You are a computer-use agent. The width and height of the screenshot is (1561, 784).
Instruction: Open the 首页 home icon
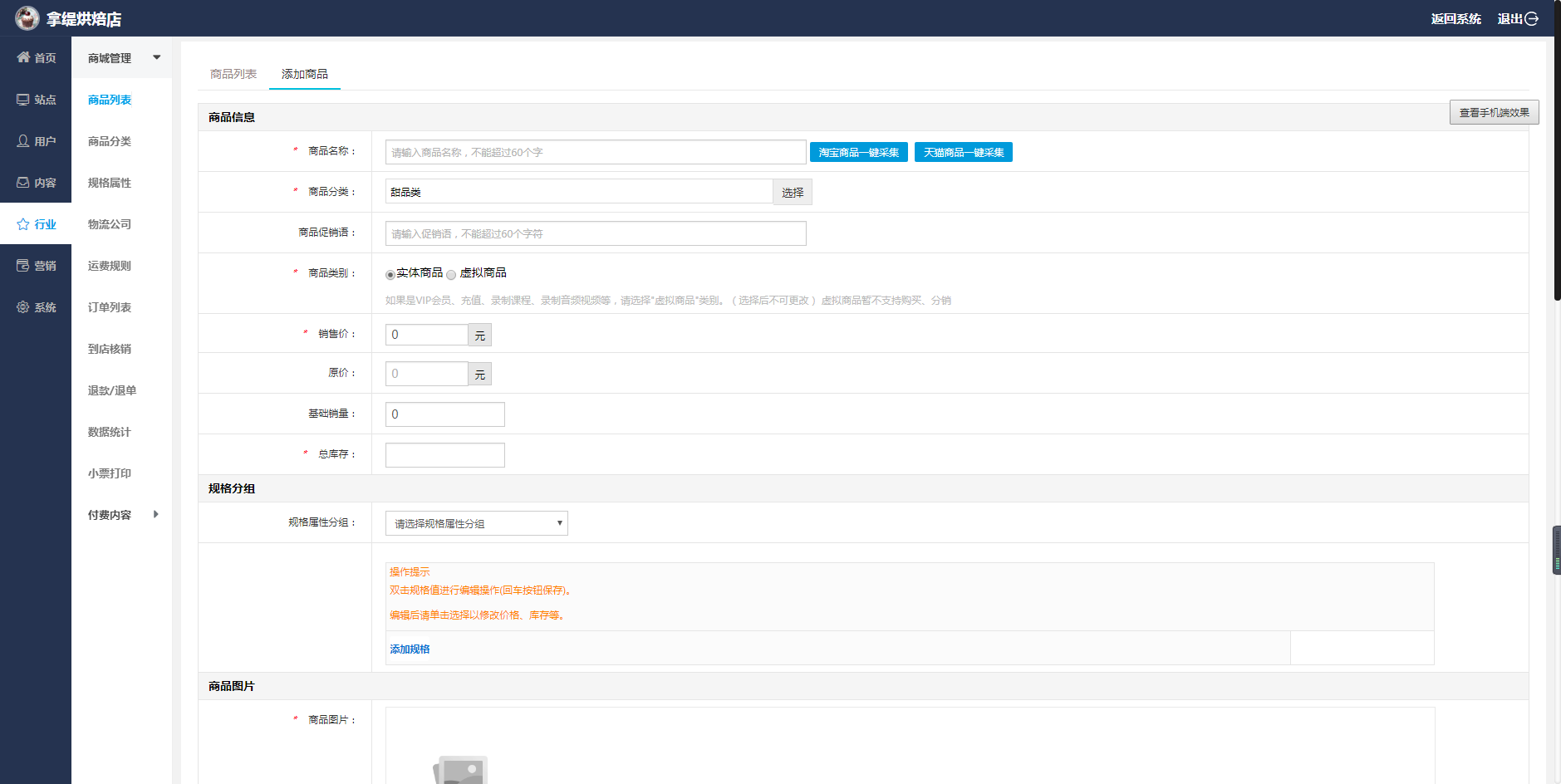point(23,57)
